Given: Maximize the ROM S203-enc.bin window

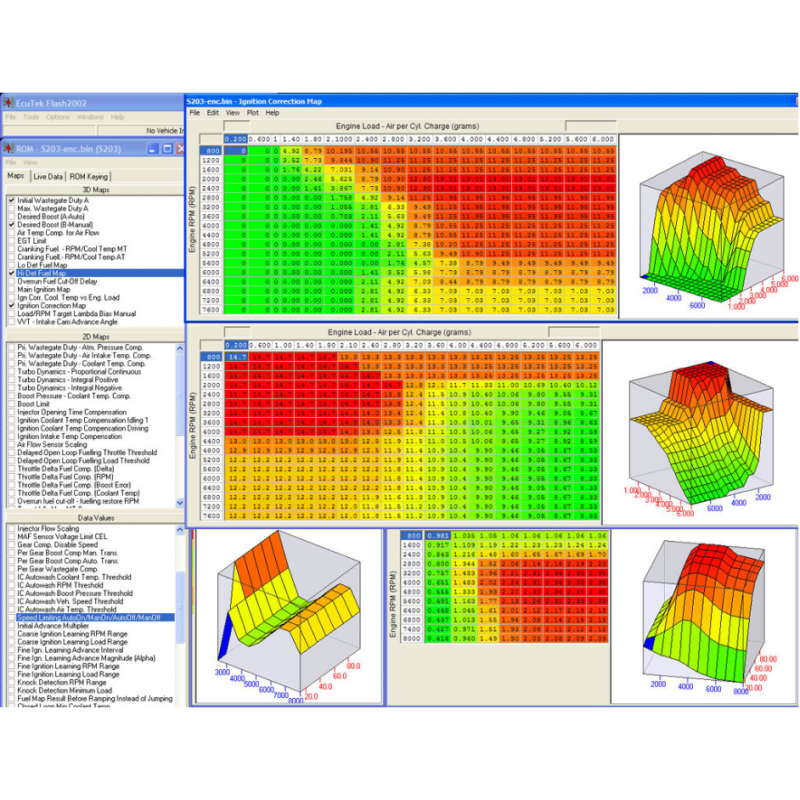Looking at the screenshot, I should pyautogui.click(x=168, y=149).
